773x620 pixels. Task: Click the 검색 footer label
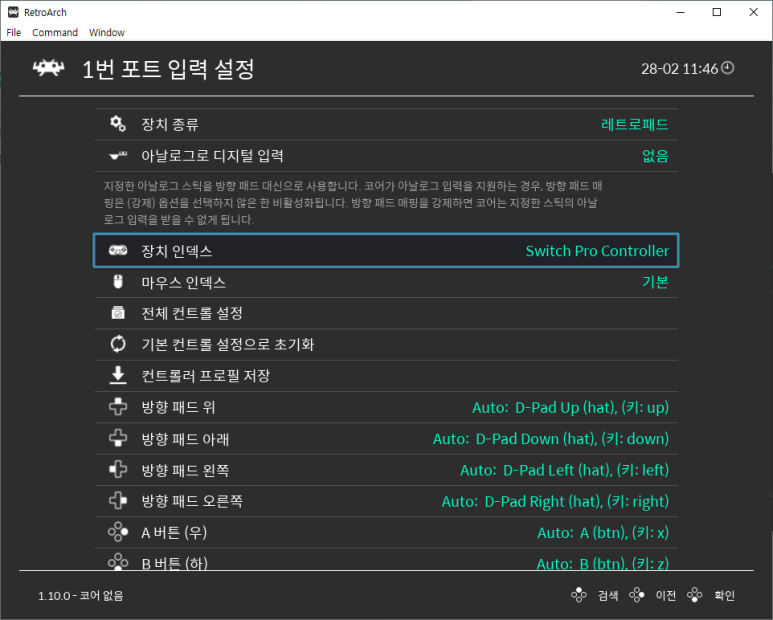click(608, 595)
